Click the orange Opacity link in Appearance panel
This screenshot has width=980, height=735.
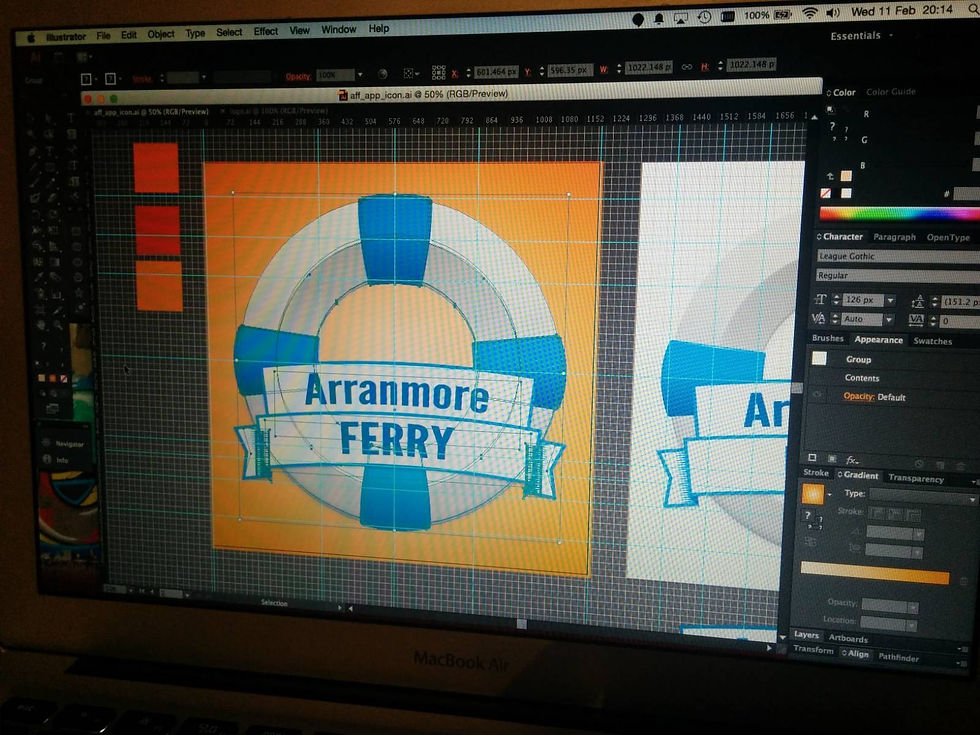tap(859, 396)
